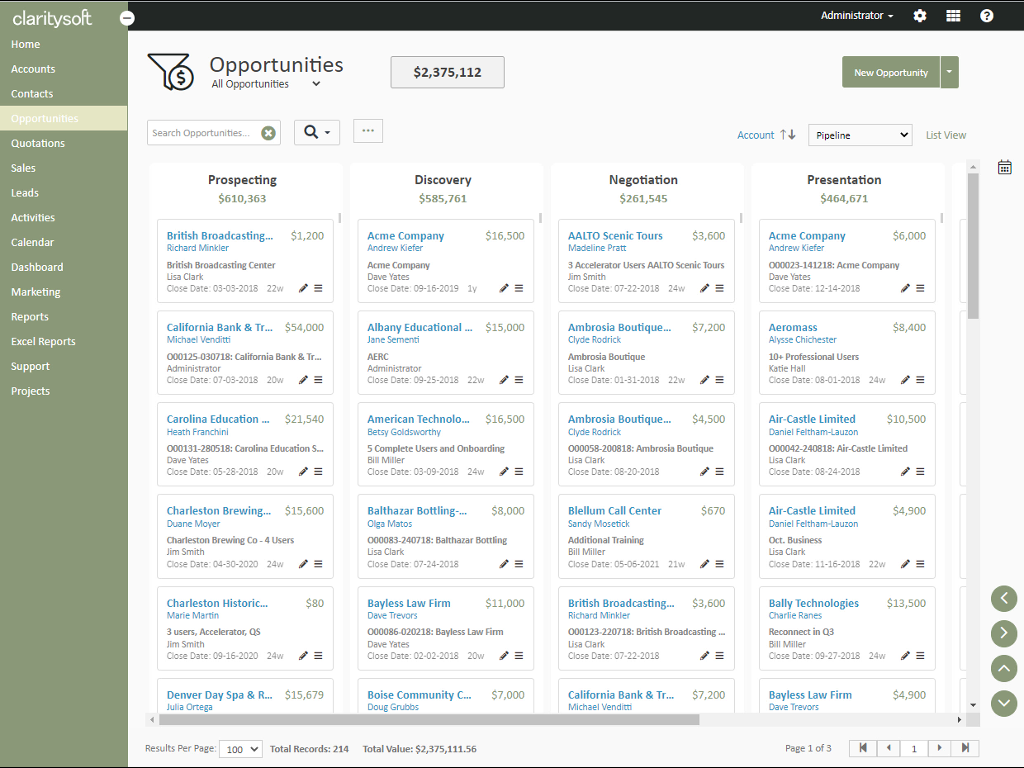This screenshot has width=1024, height=768.
Task: Open settings gear icon
Action: pyautogui.click(x=920, y=16)
